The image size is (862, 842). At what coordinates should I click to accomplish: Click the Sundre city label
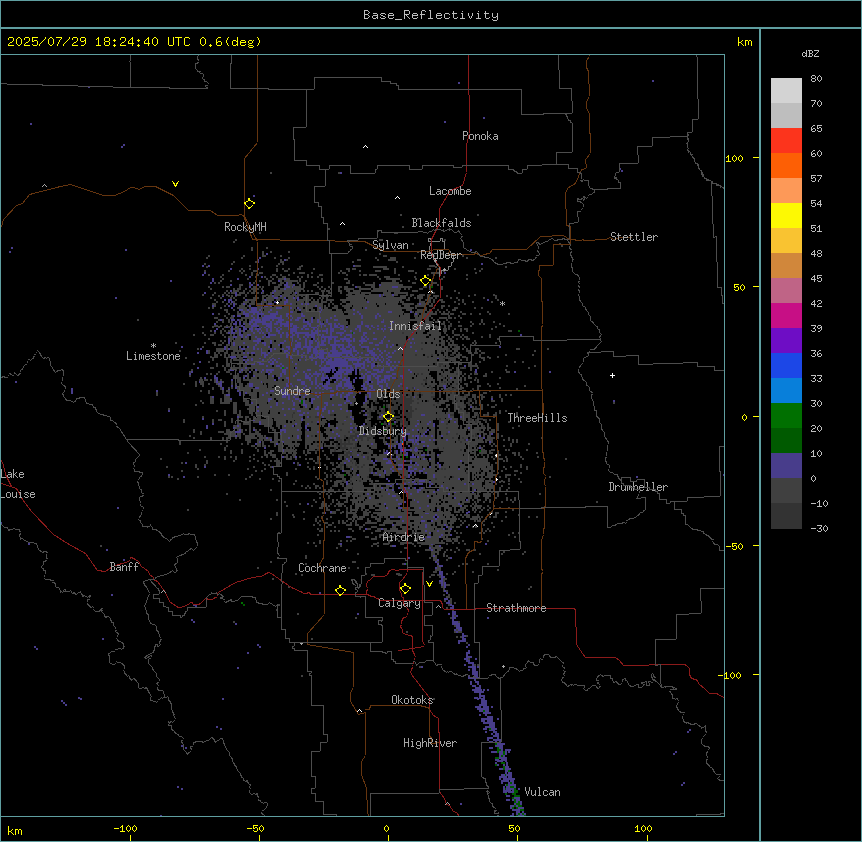pyautogui.click(x=292, y=391)
